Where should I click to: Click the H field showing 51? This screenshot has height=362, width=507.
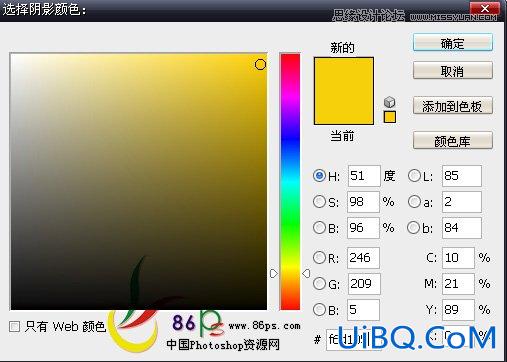[x=364, y=176]
